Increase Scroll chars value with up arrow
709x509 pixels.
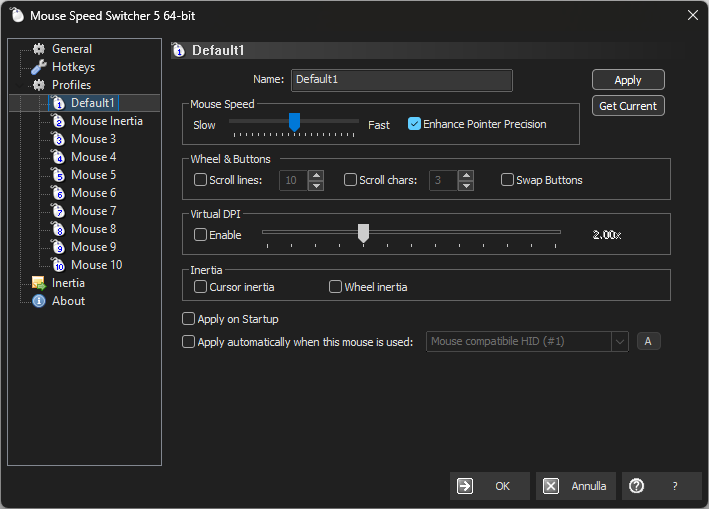click(466, 175)
